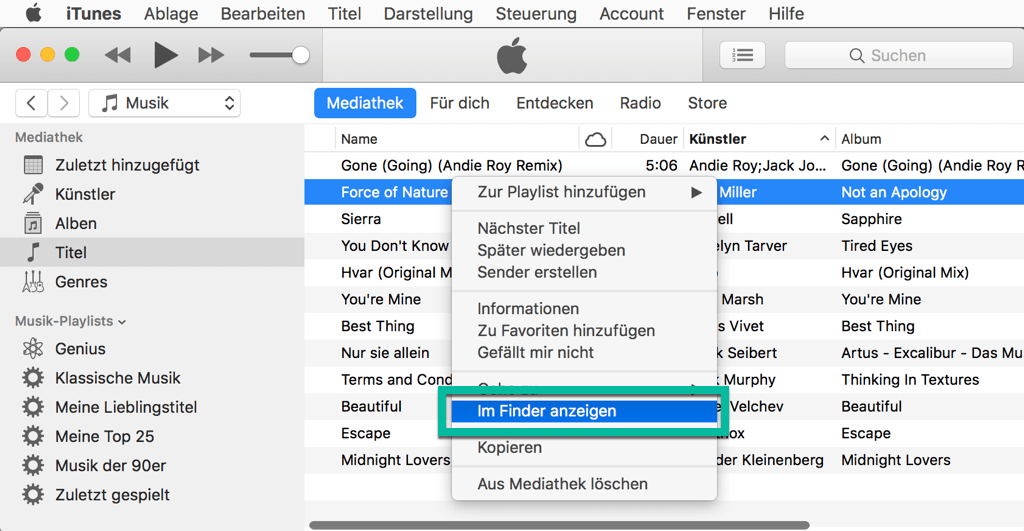Image resolution: width=1024 pixels, height=531 pixels.
Task: Open the Genius playlist
Action: [152, 349]
